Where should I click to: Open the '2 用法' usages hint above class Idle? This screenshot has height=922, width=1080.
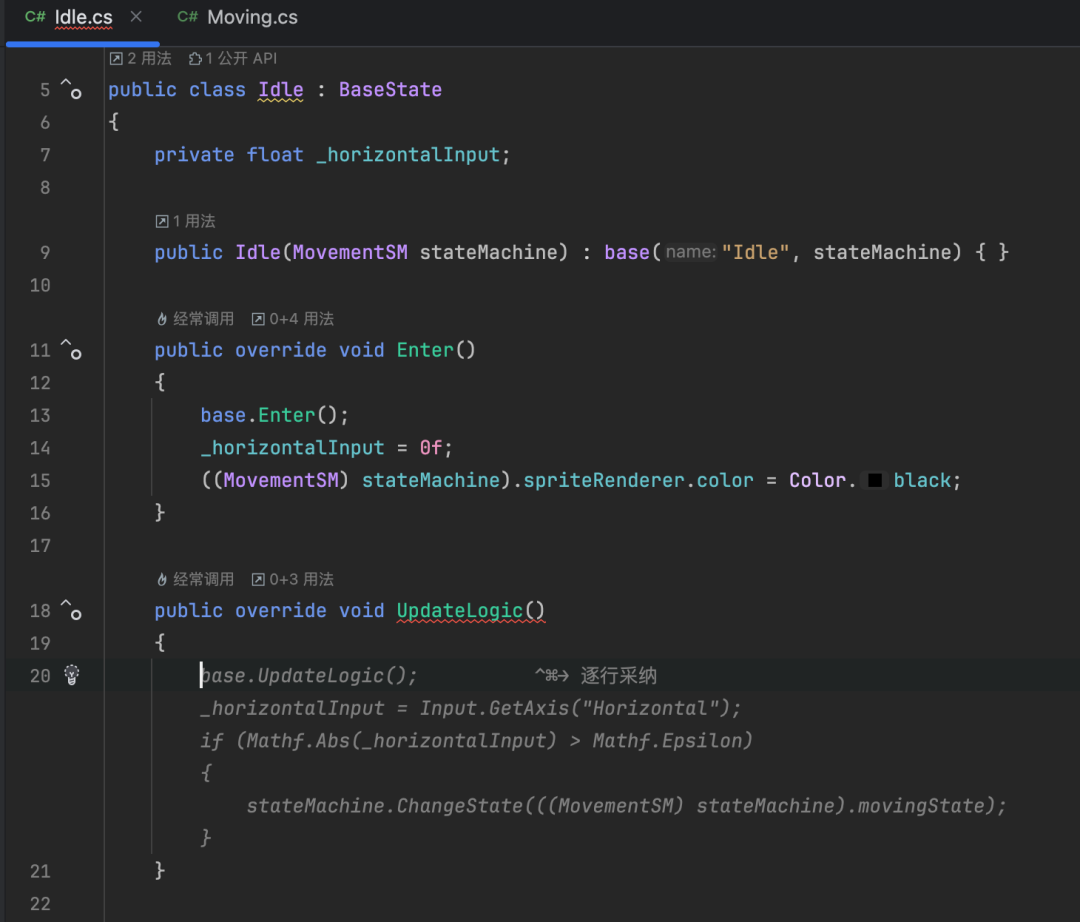(x=141, y=59)
